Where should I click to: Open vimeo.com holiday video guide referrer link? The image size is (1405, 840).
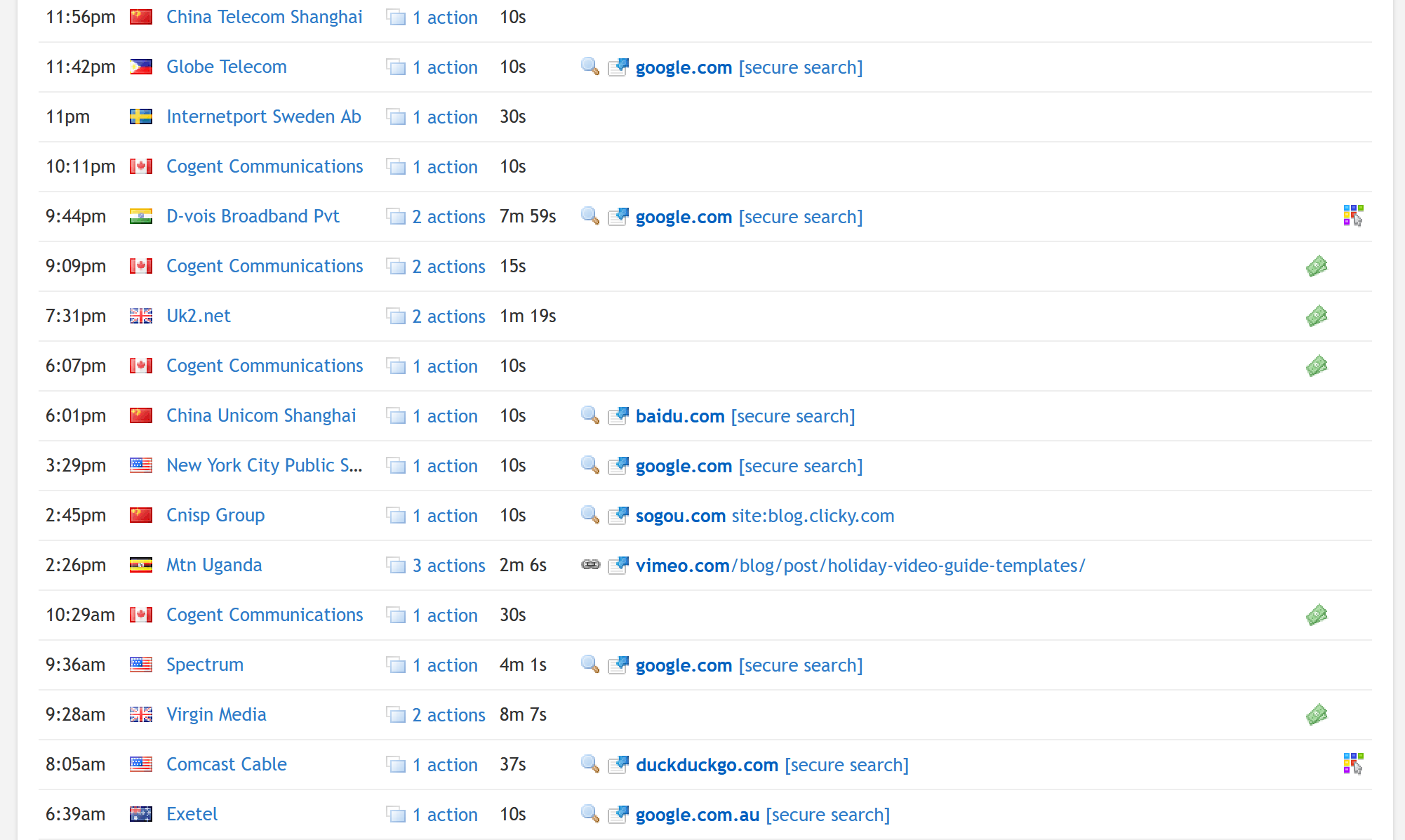(860, 566)
